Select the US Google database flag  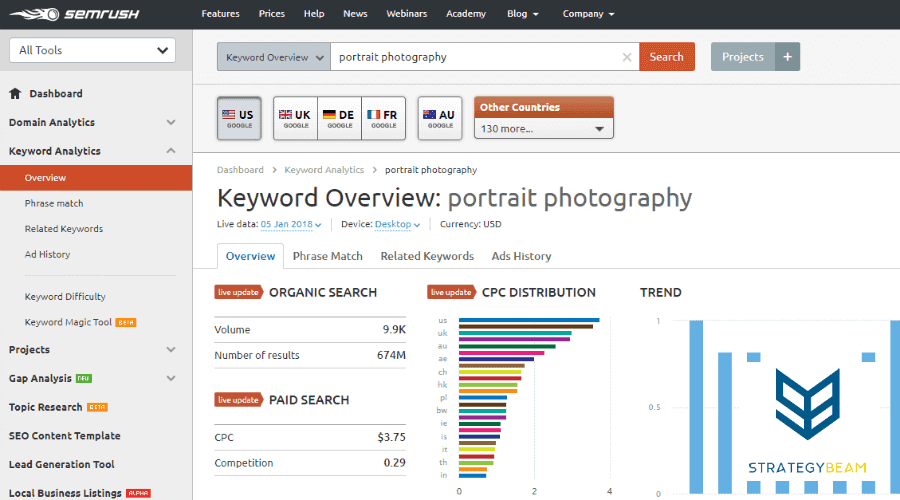click(x=239, y=118)
